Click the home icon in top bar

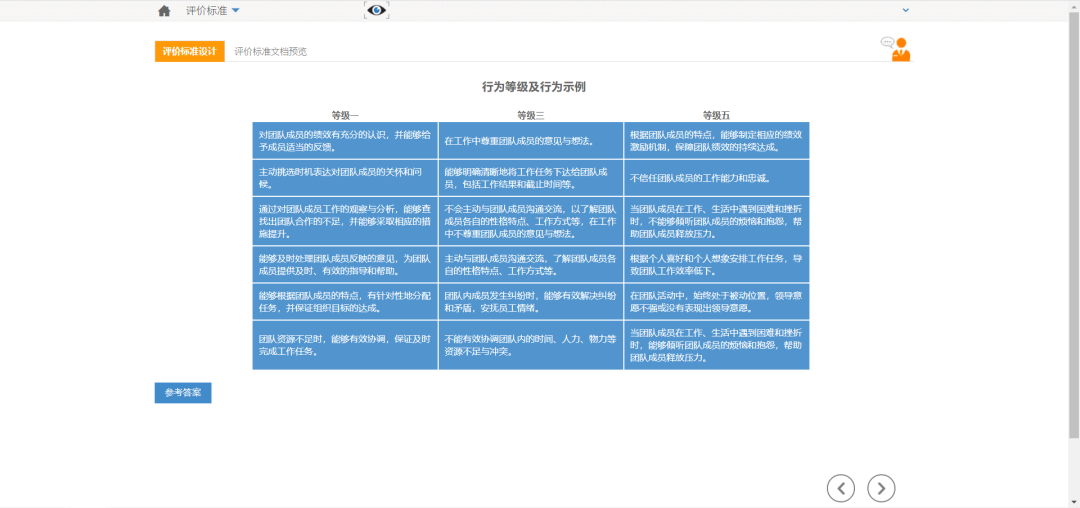point(164,11)
